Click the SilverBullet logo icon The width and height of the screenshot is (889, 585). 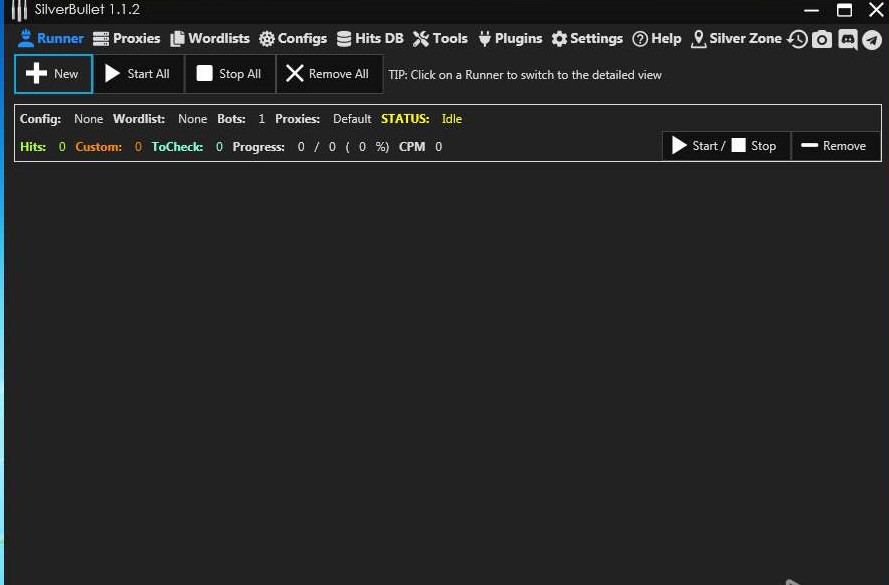tap(19, 10)
